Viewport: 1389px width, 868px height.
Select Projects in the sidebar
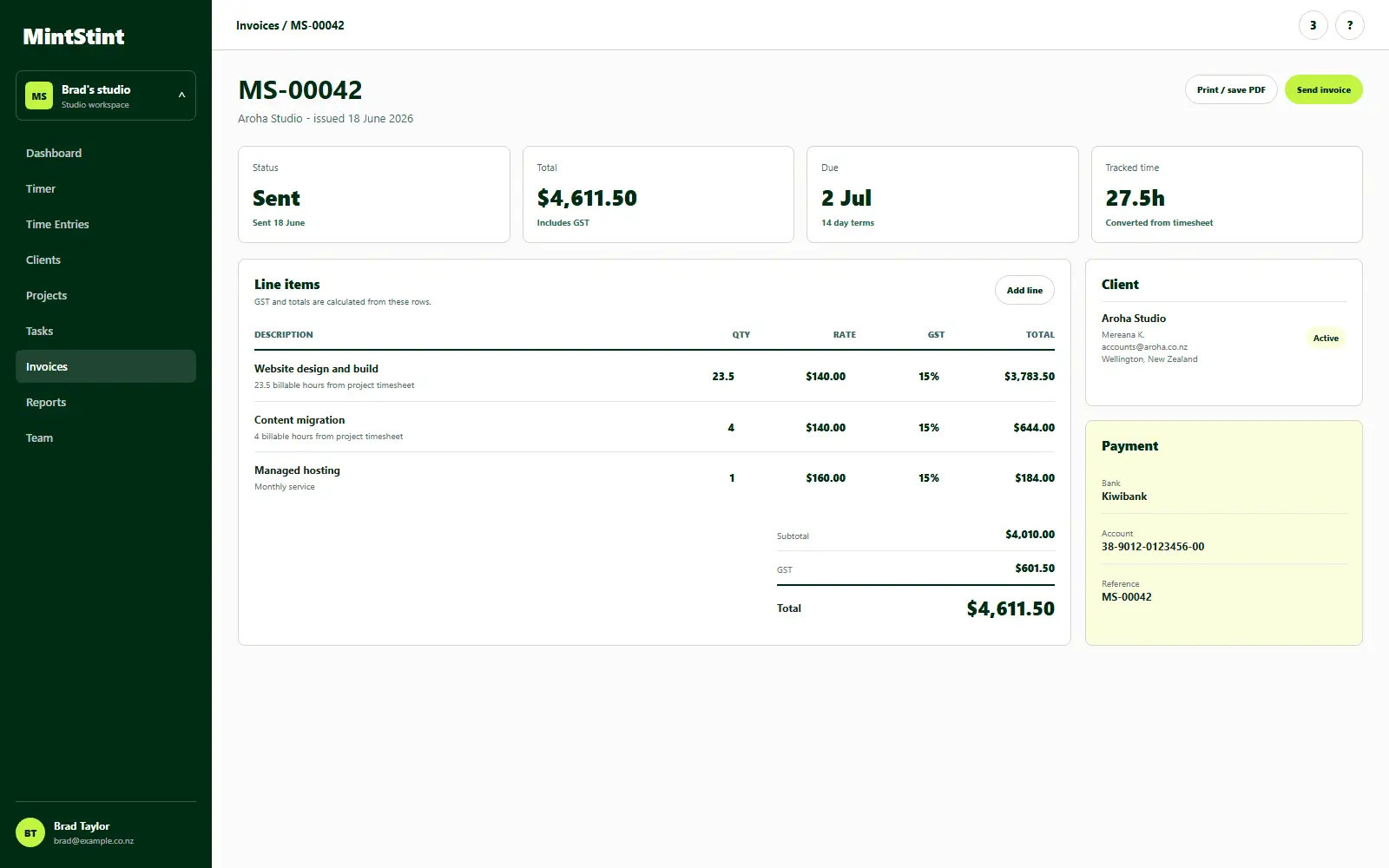(x=106, y=295)
